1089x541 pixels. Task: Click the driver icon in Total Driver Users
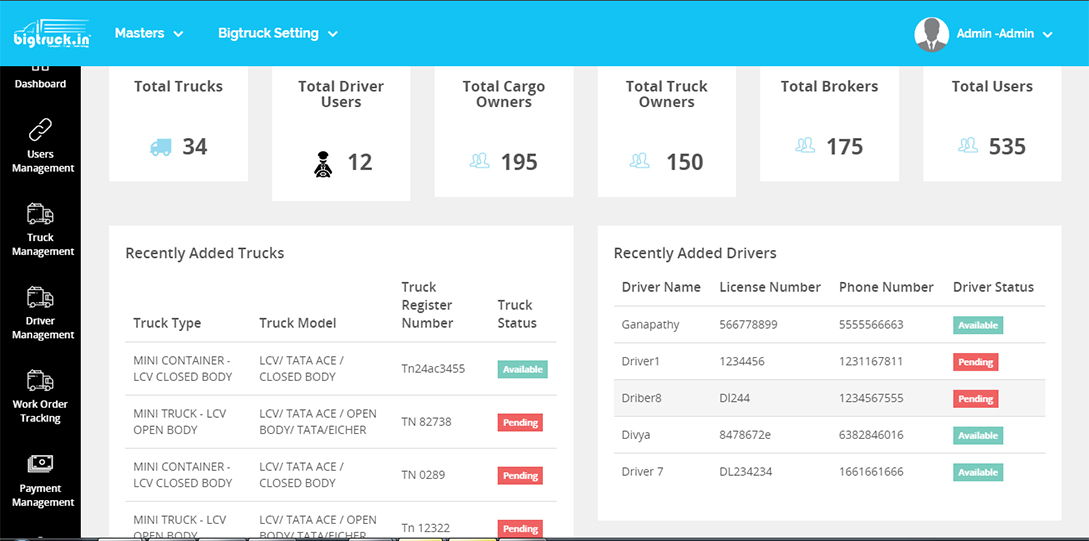[323, 163]
